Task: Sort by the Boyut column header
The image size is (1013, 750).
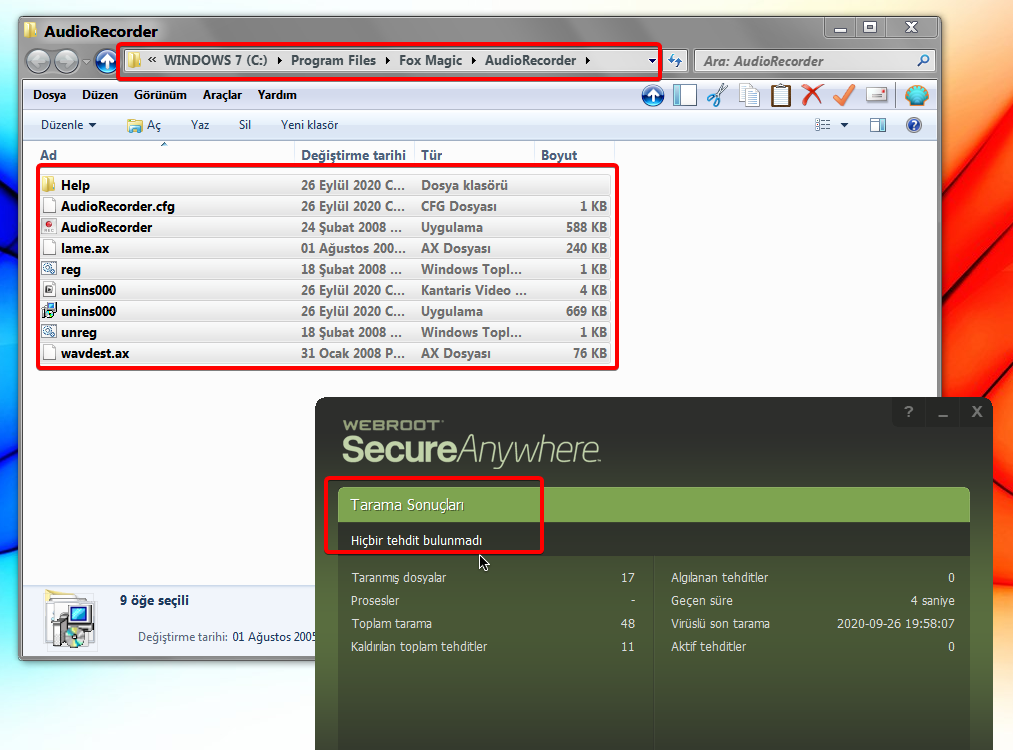Action: pyautogui.click(x=574, y=155)
